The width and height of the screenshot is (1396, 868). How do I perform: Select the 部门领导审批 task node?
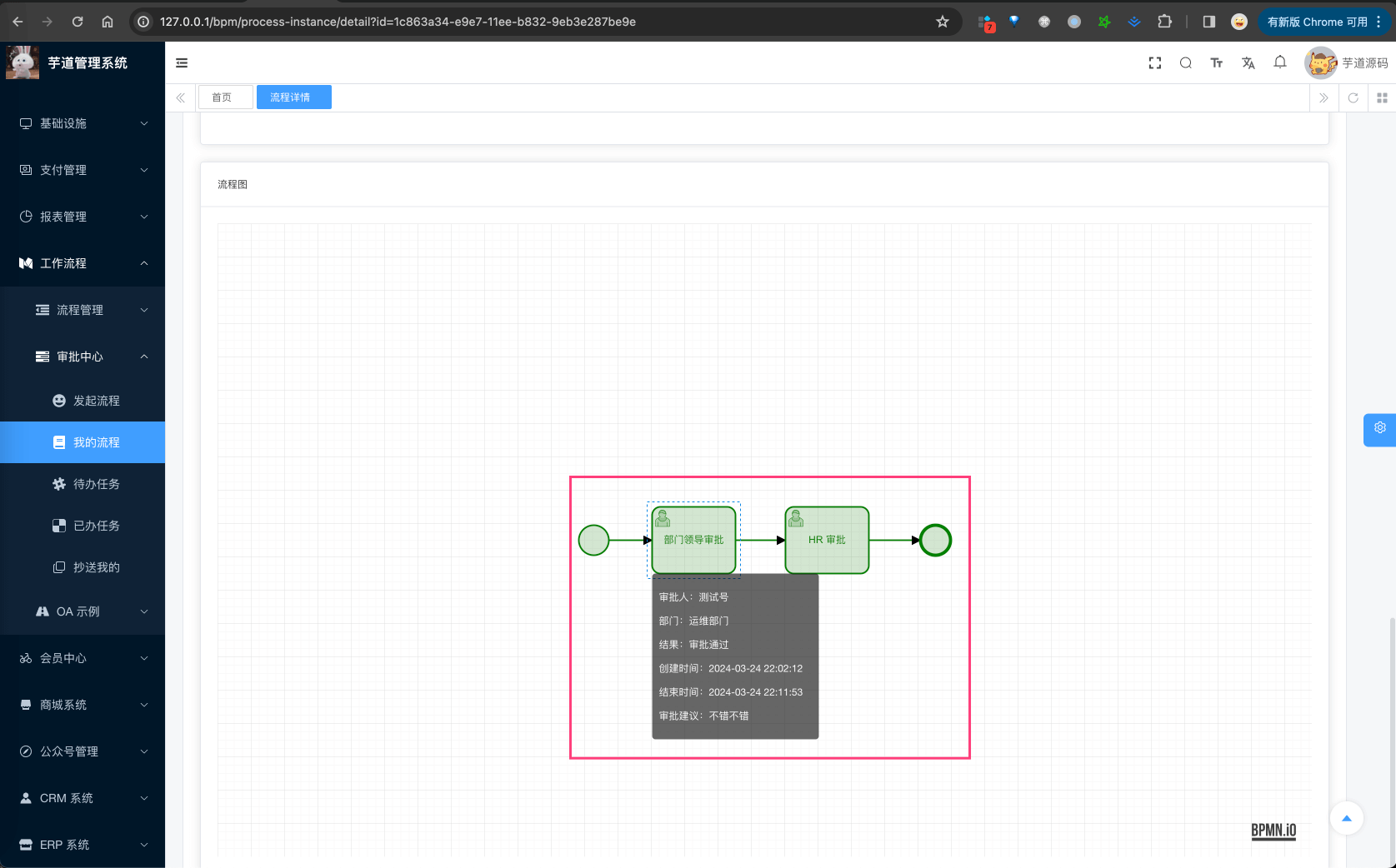(693, 540)
